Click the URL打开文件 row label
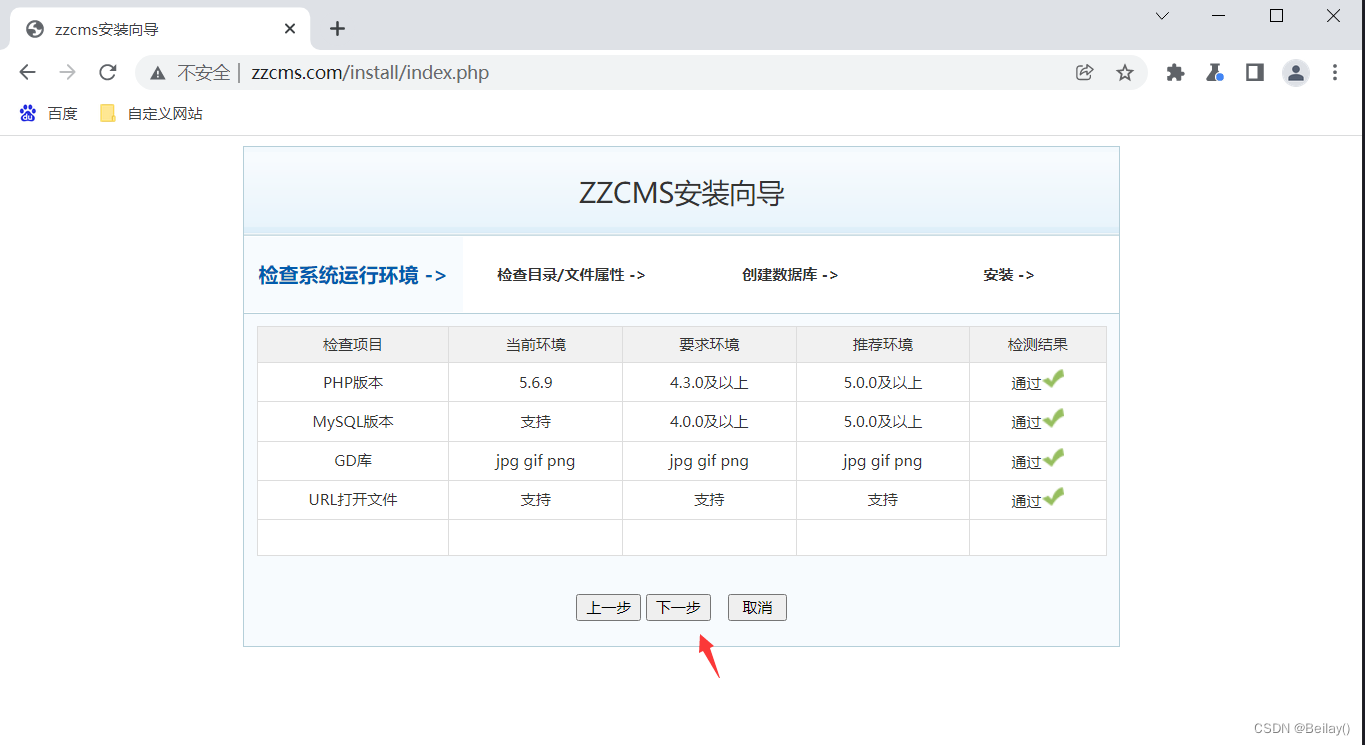This screenshot has width=1365, height=745. [353, 500]
